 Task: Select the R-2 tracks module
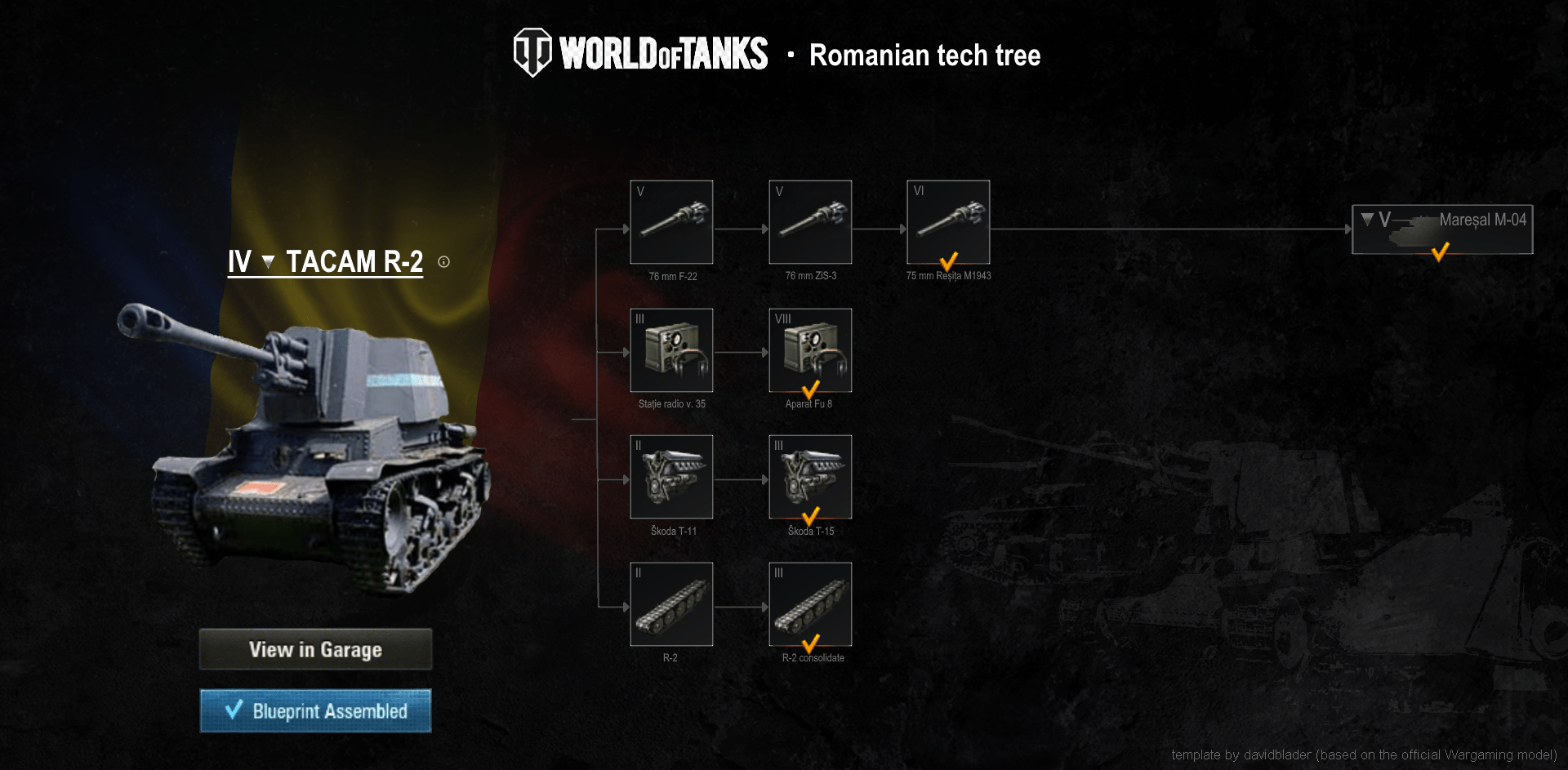671,604
